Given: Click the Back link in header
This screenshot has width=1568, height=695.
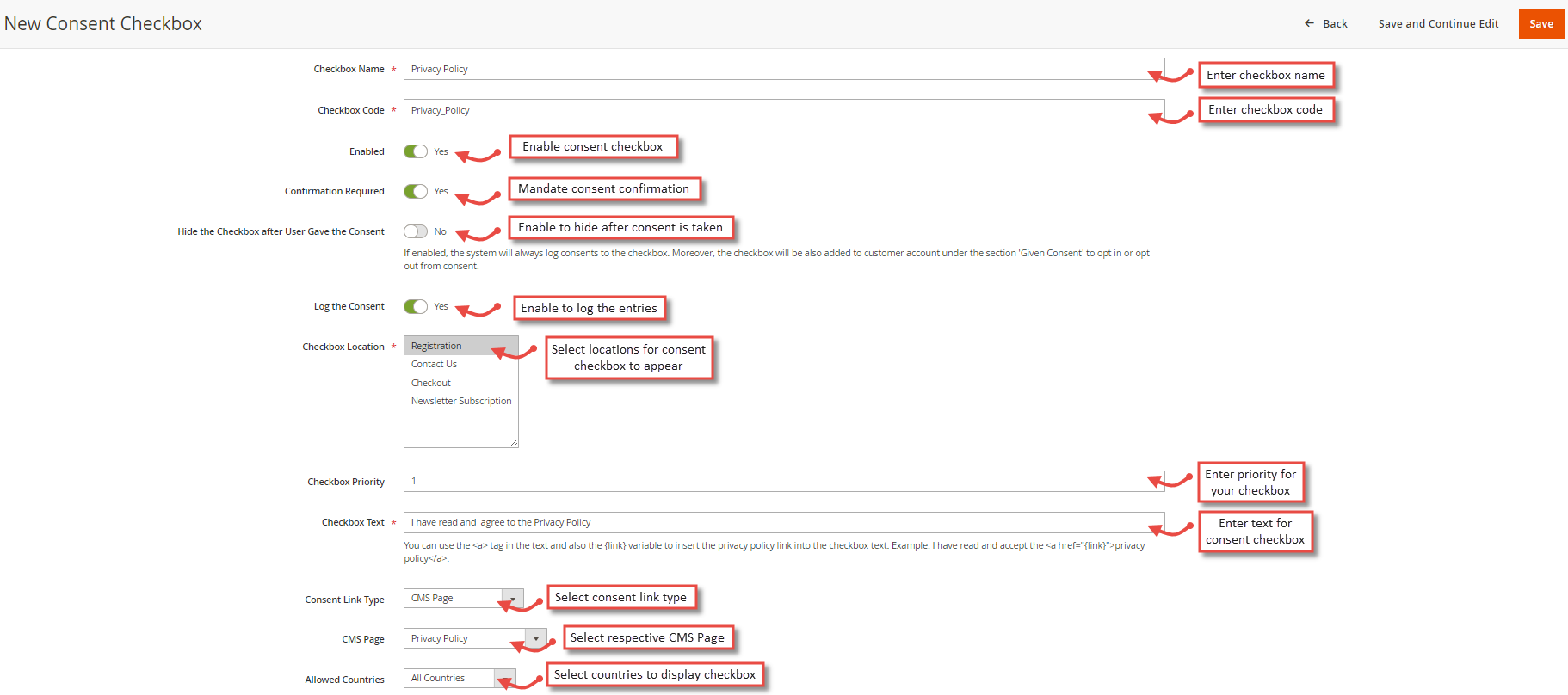Looking at the screenshot, I should coord(1326,23).
